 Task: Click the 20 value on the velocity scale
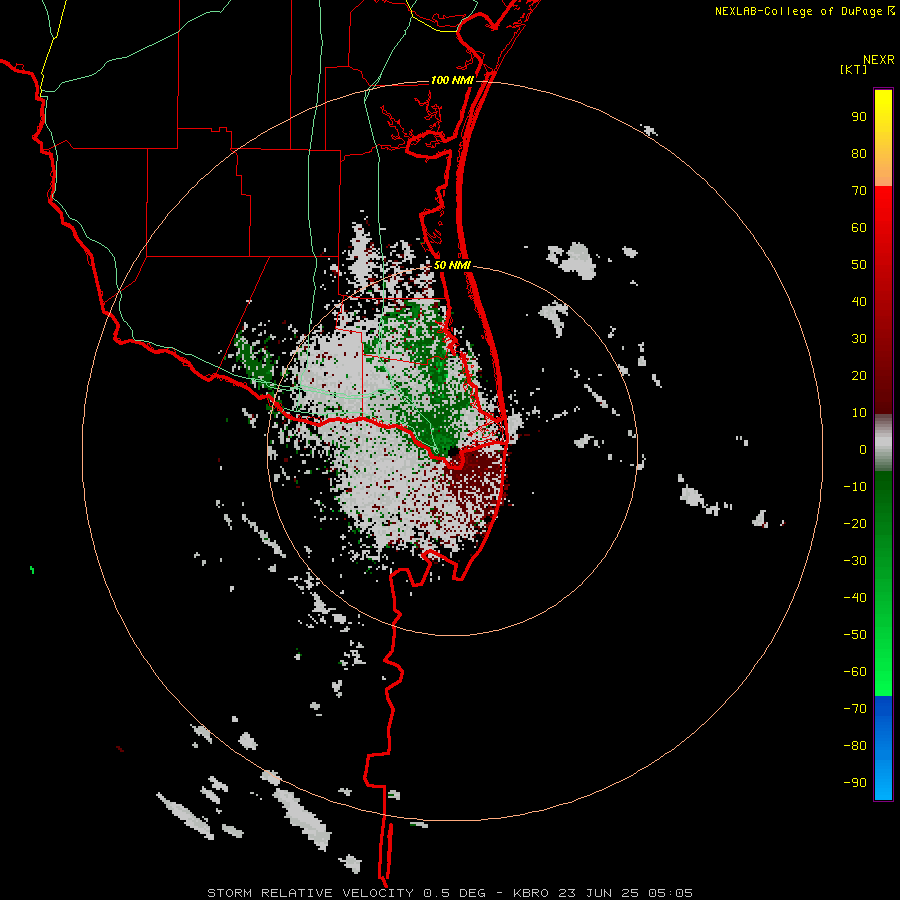[859, 376]
